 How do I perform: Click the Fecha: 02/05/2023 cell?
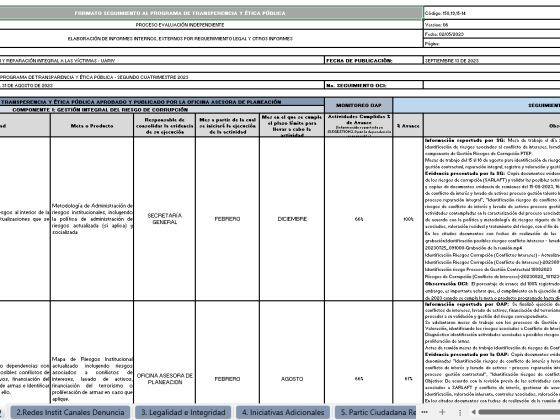[x=492, y=34]
